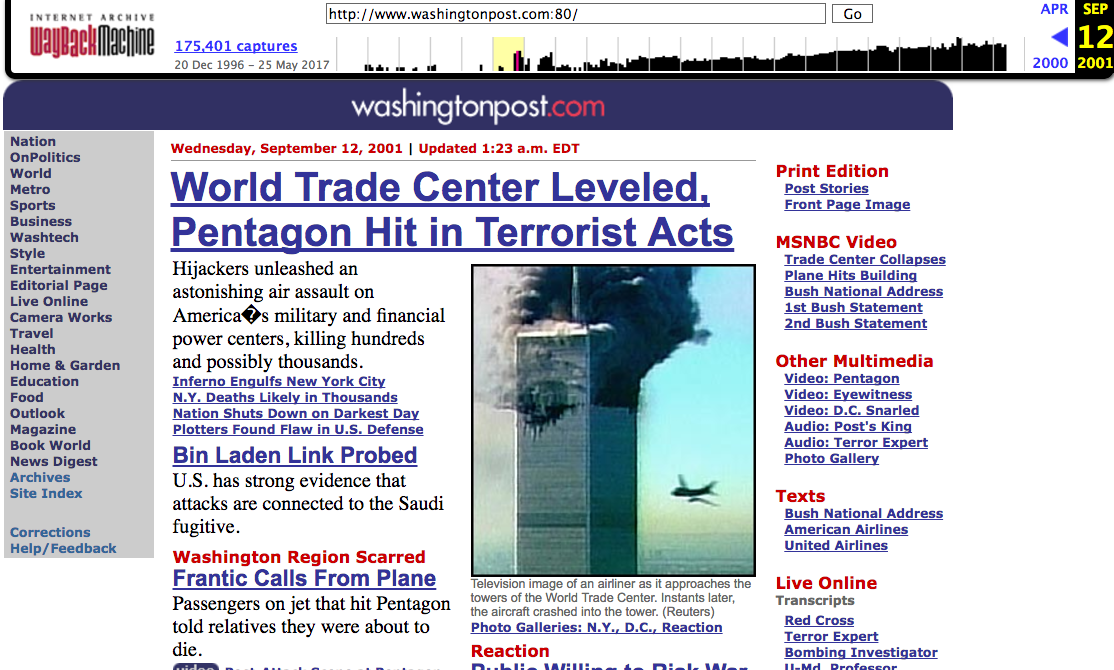Open the United Airlines text

point(836,546)
